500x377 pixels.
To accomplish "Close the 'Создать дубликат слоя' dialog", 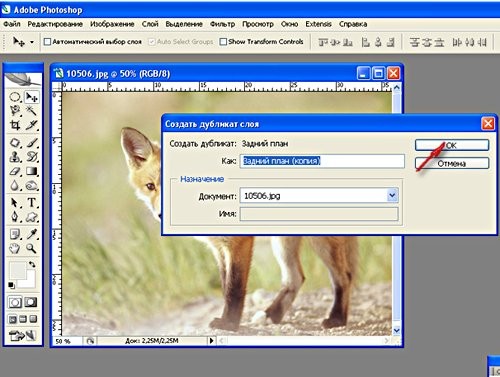I will [488, 124].
